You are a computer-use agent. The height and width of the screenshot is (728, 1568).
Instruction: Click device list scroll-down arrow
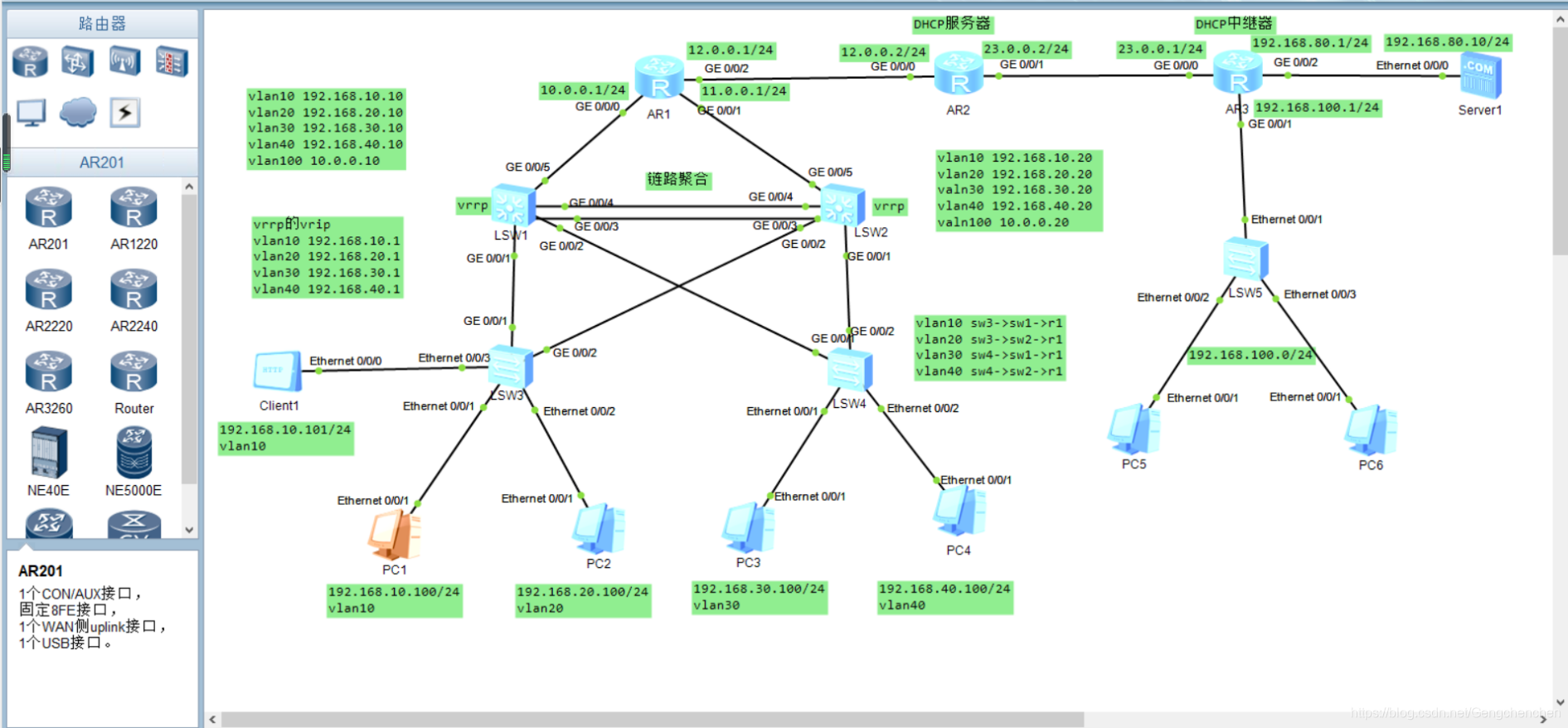(189, 530)
